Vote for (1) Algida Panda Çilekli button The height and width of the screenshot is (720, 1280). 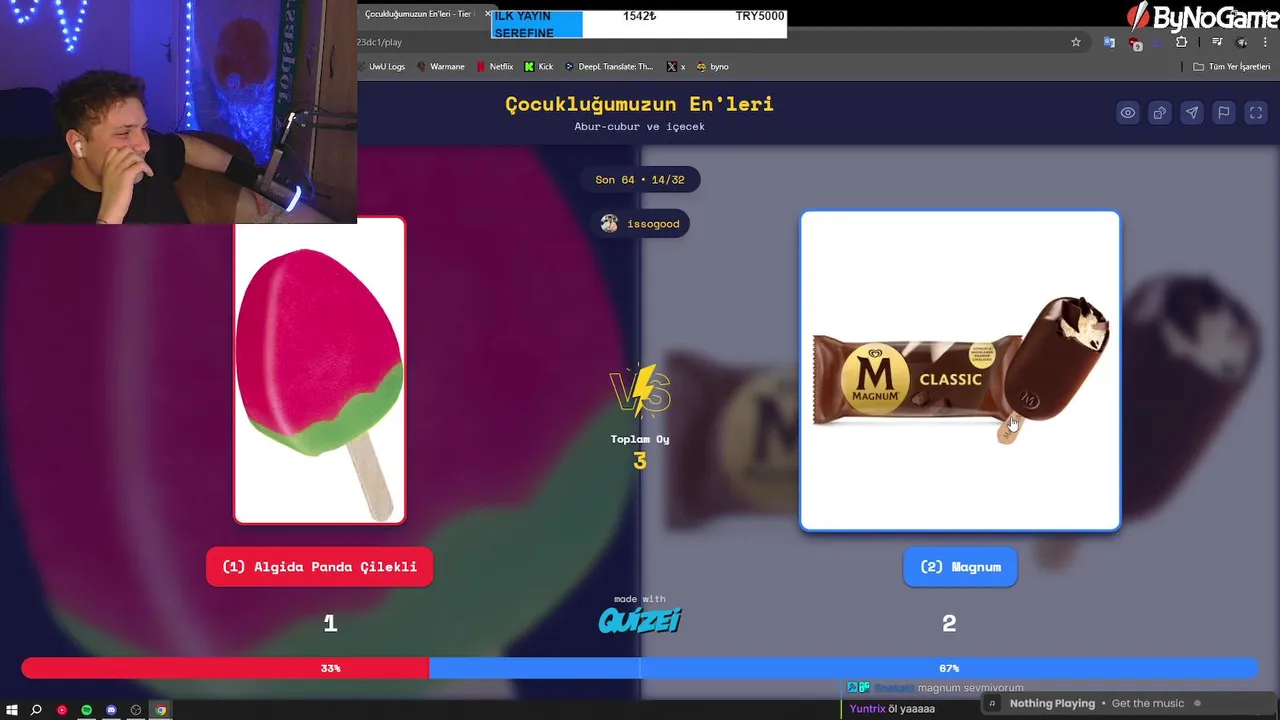320,567
